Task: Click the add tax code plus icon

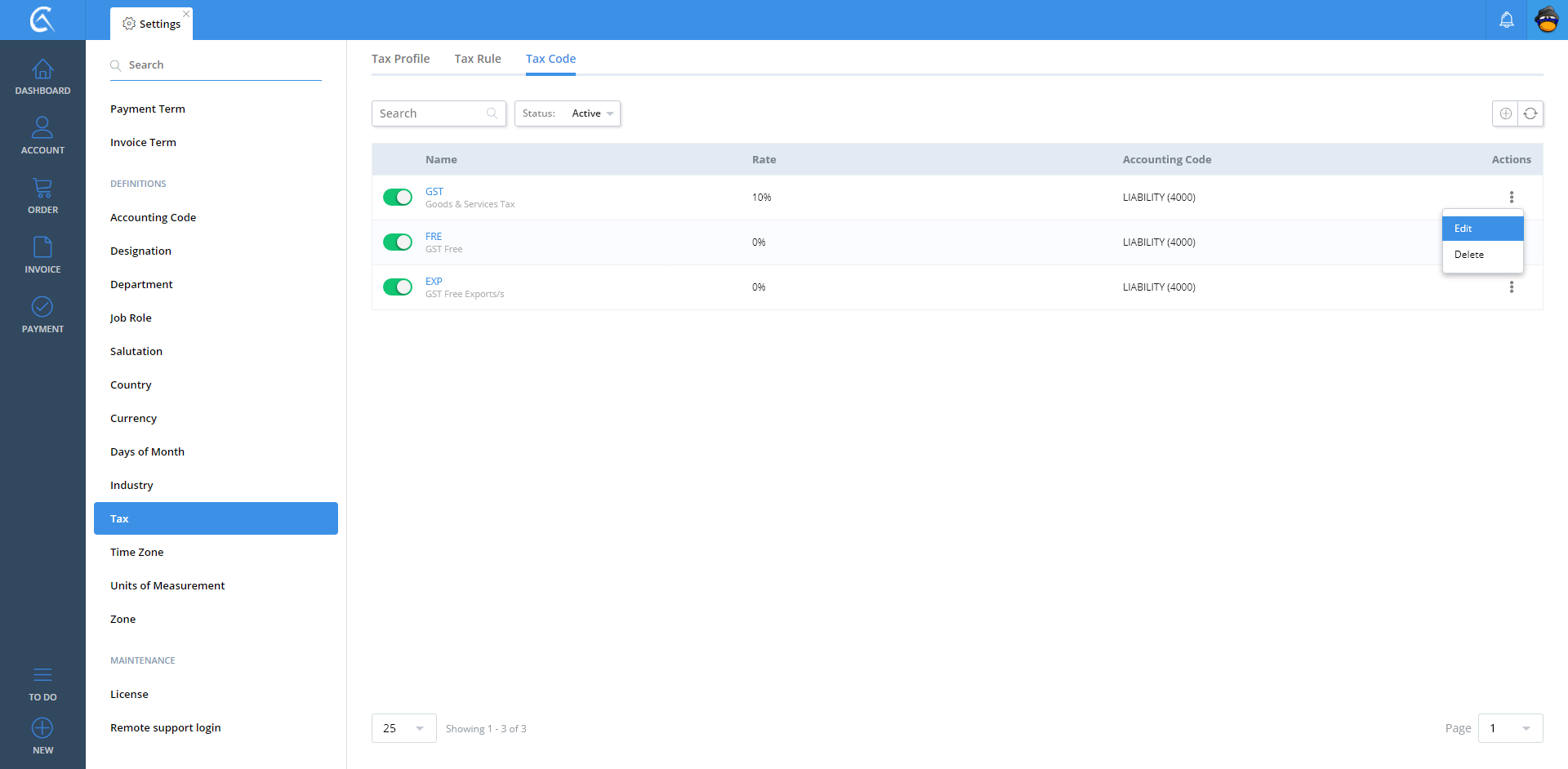Action: 1505,113
